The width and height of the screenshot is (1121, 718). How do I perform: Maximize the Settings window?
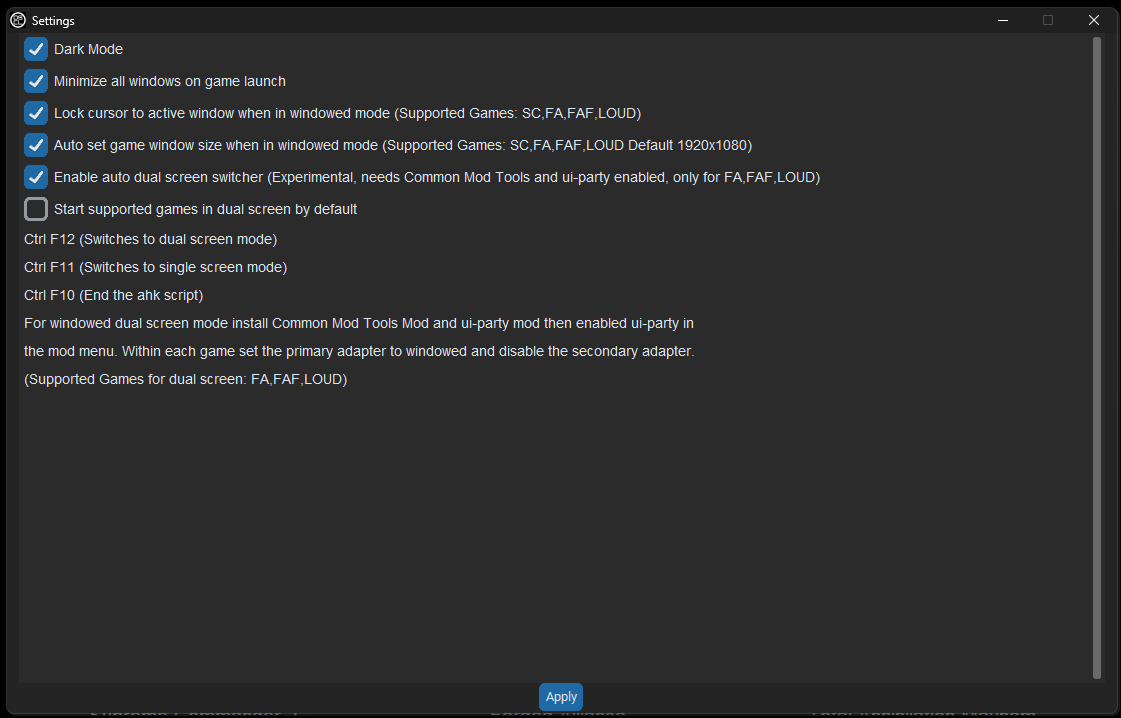pyautogui.click(x=1048, y=20)
